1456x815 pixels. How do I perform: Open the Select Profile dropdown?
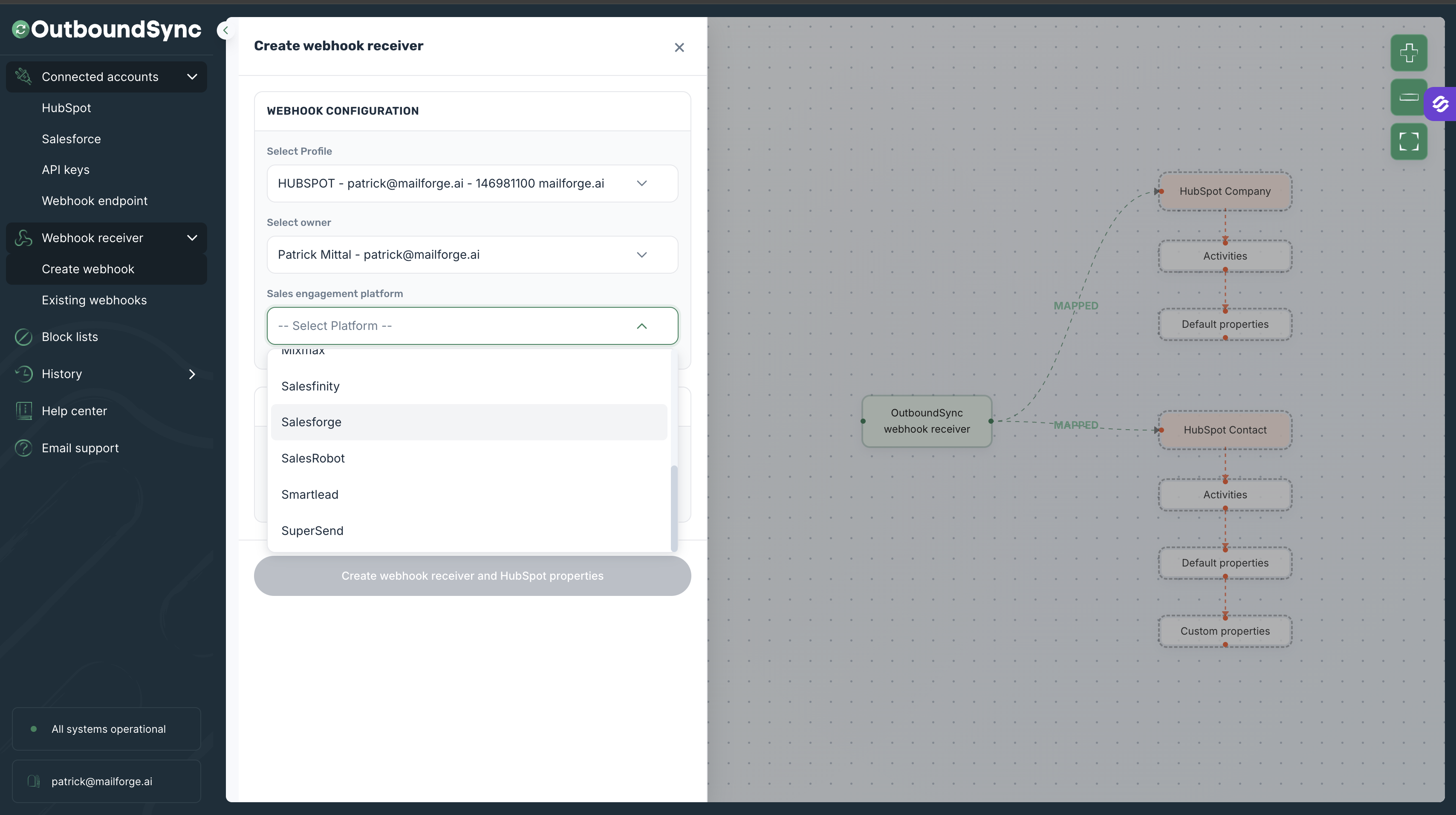[x=472, y=184]
